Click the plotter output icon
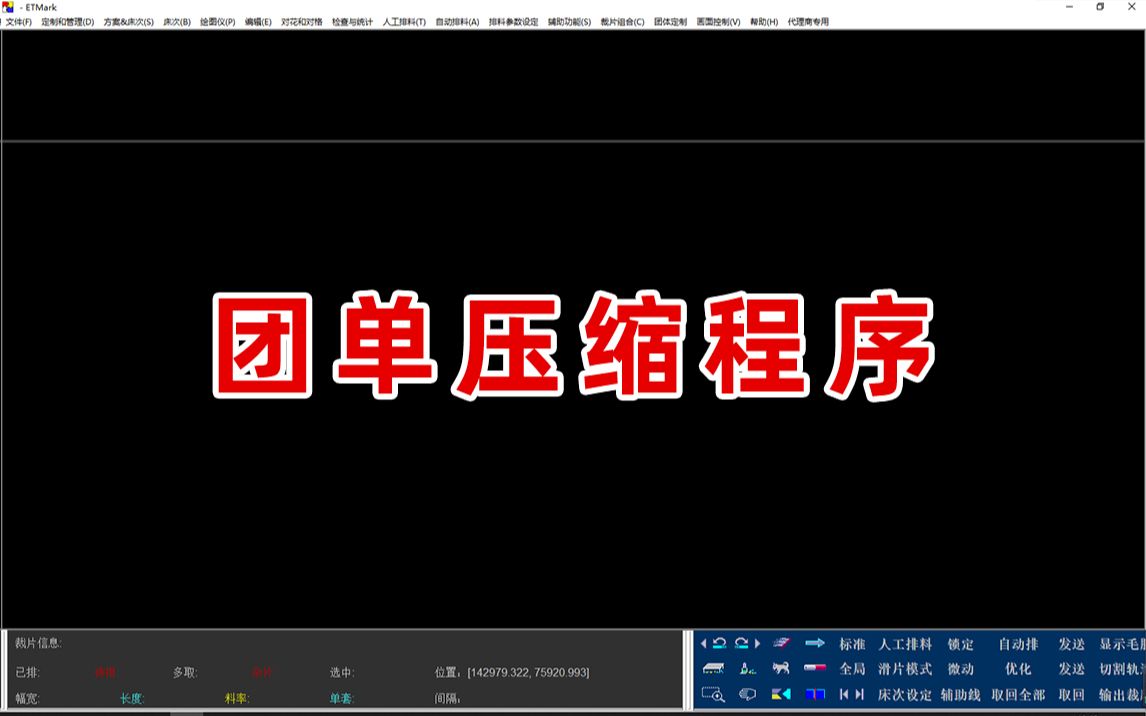The width and height of the screenshot is (1146, 716). (x=782, y=642)
